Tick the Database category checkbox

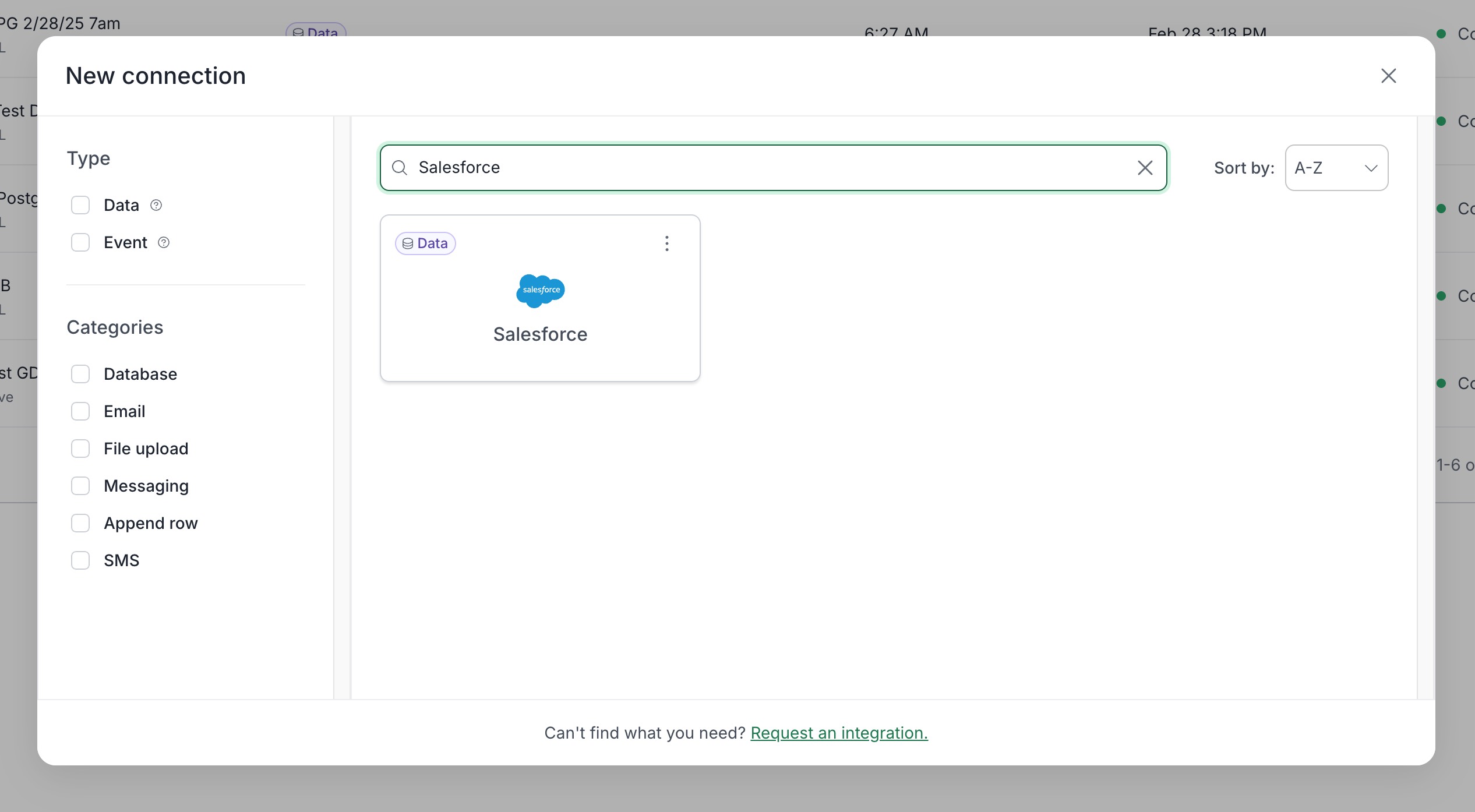(80, 374)
